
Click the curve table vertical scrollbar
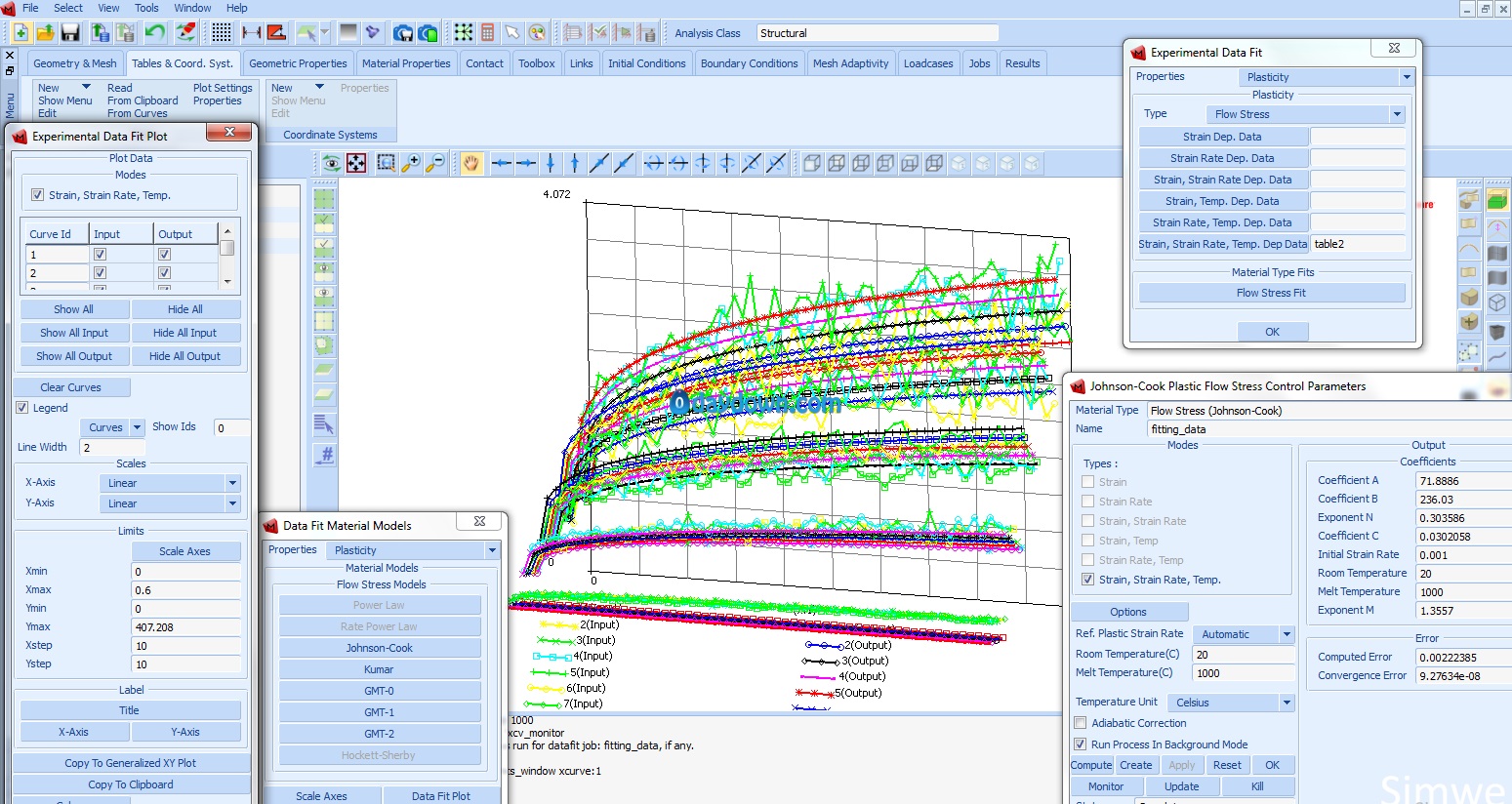pos(227,255)
